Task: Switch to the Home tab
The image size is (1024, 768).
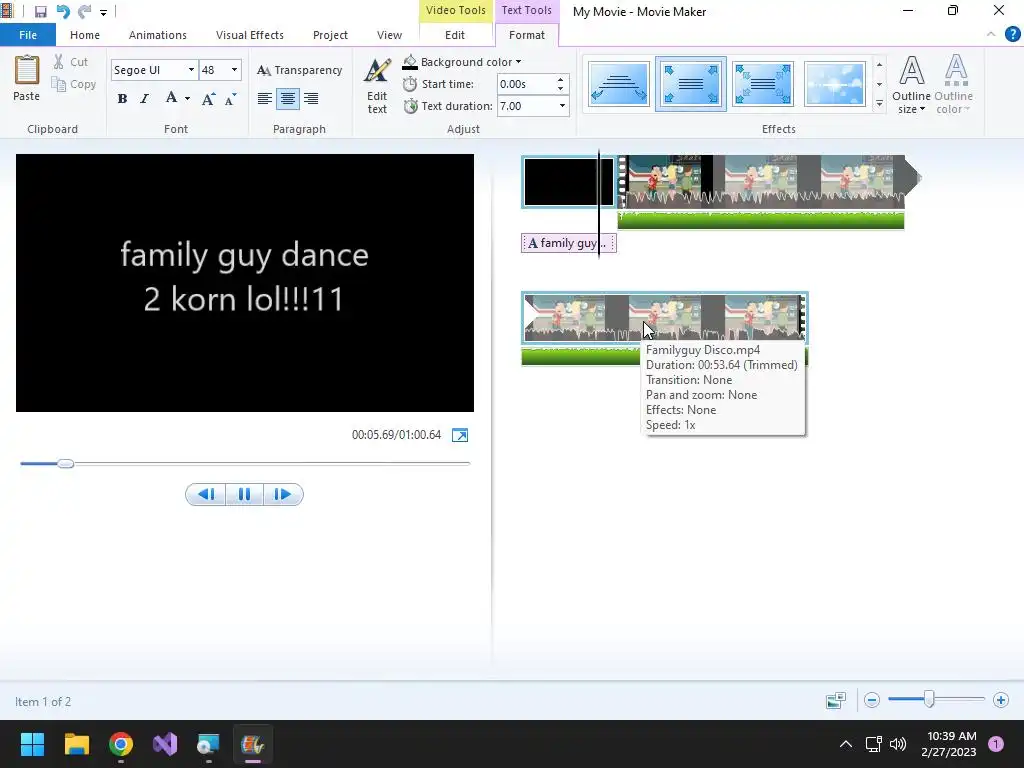Action: [85, 35]
